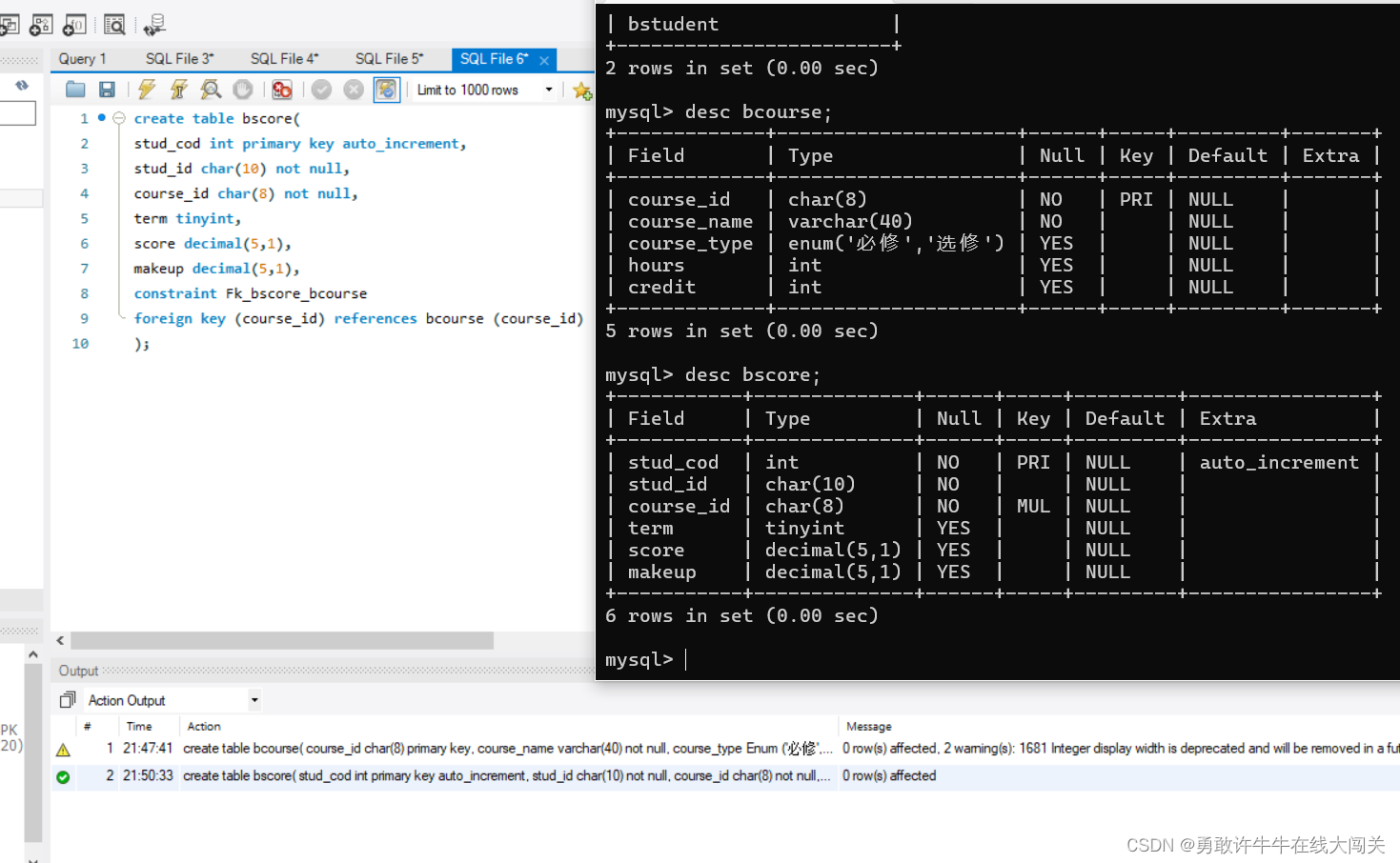Switch to the SQL File 5 tab
Image resolution: width=1400 pixels, height=863 pixels.
pos(389,59)
